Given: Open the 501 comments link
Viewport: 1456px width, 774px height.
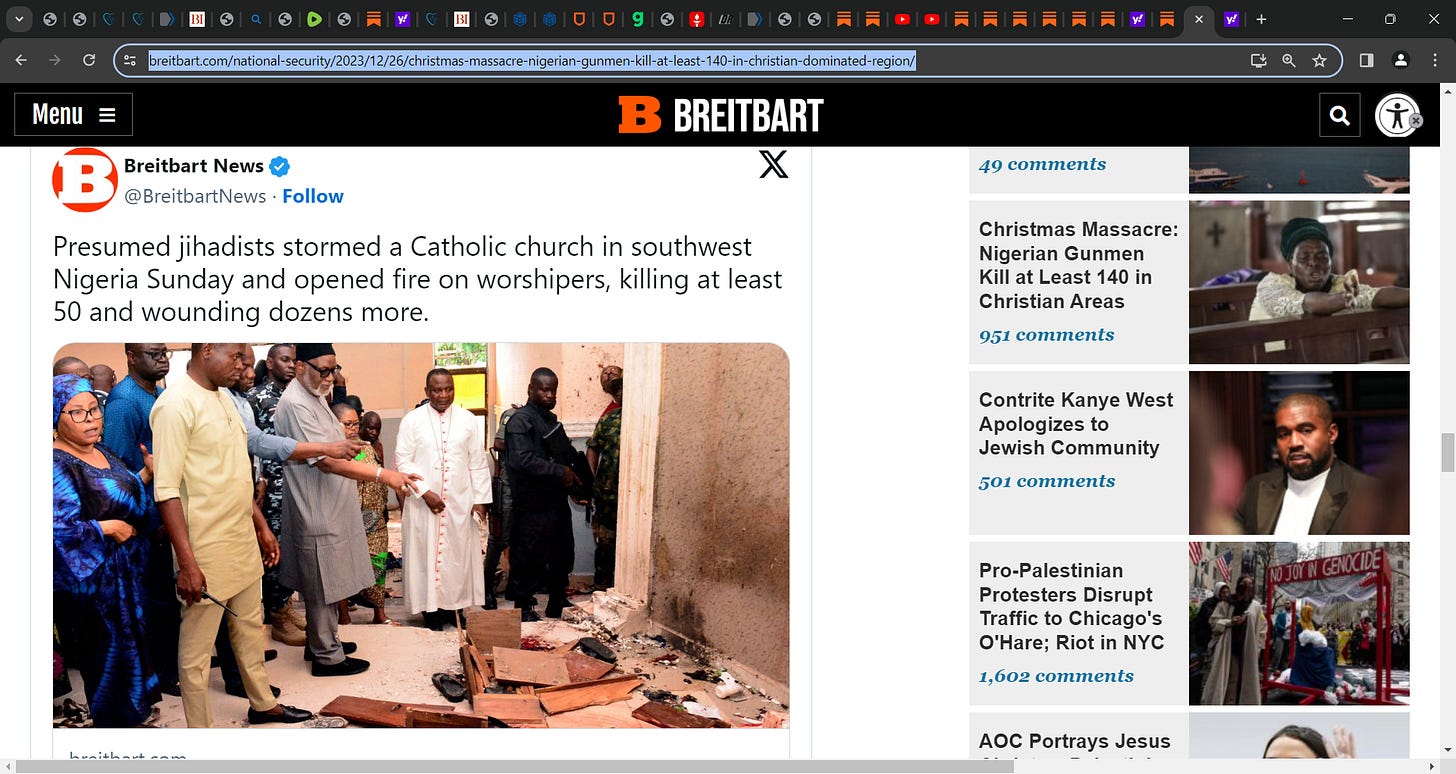Looking at the screenshot, I should [x=1047, y=481].
